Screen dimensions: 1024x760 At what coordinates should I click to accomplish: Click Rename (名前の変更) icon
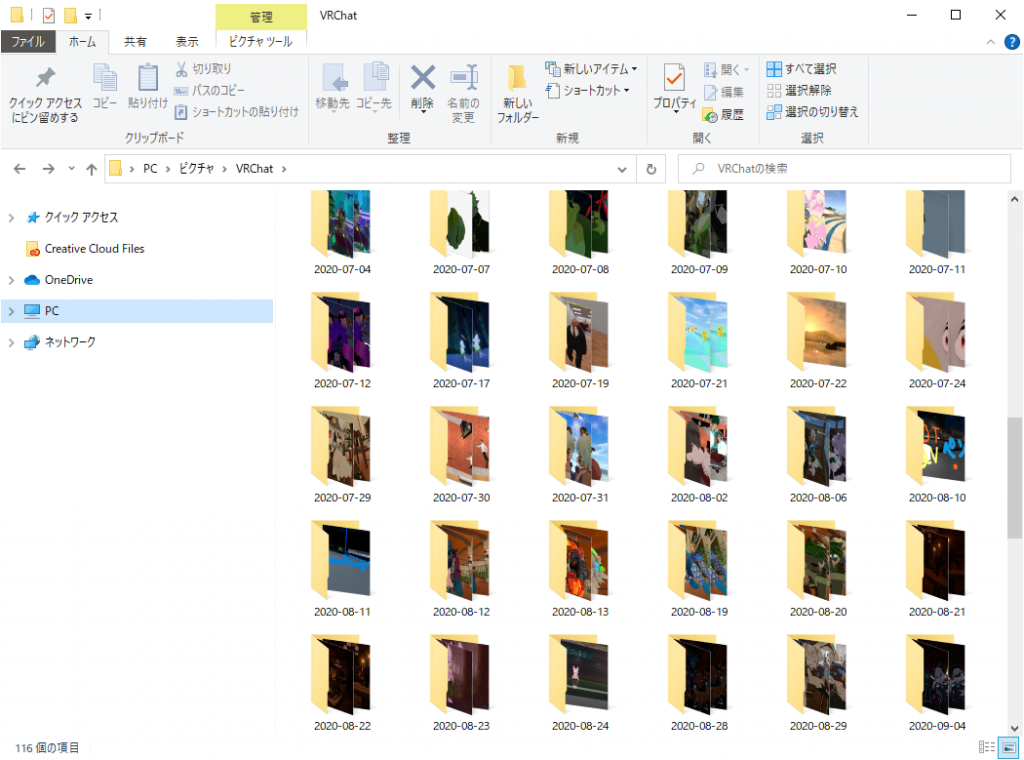[x=464, y=78]
